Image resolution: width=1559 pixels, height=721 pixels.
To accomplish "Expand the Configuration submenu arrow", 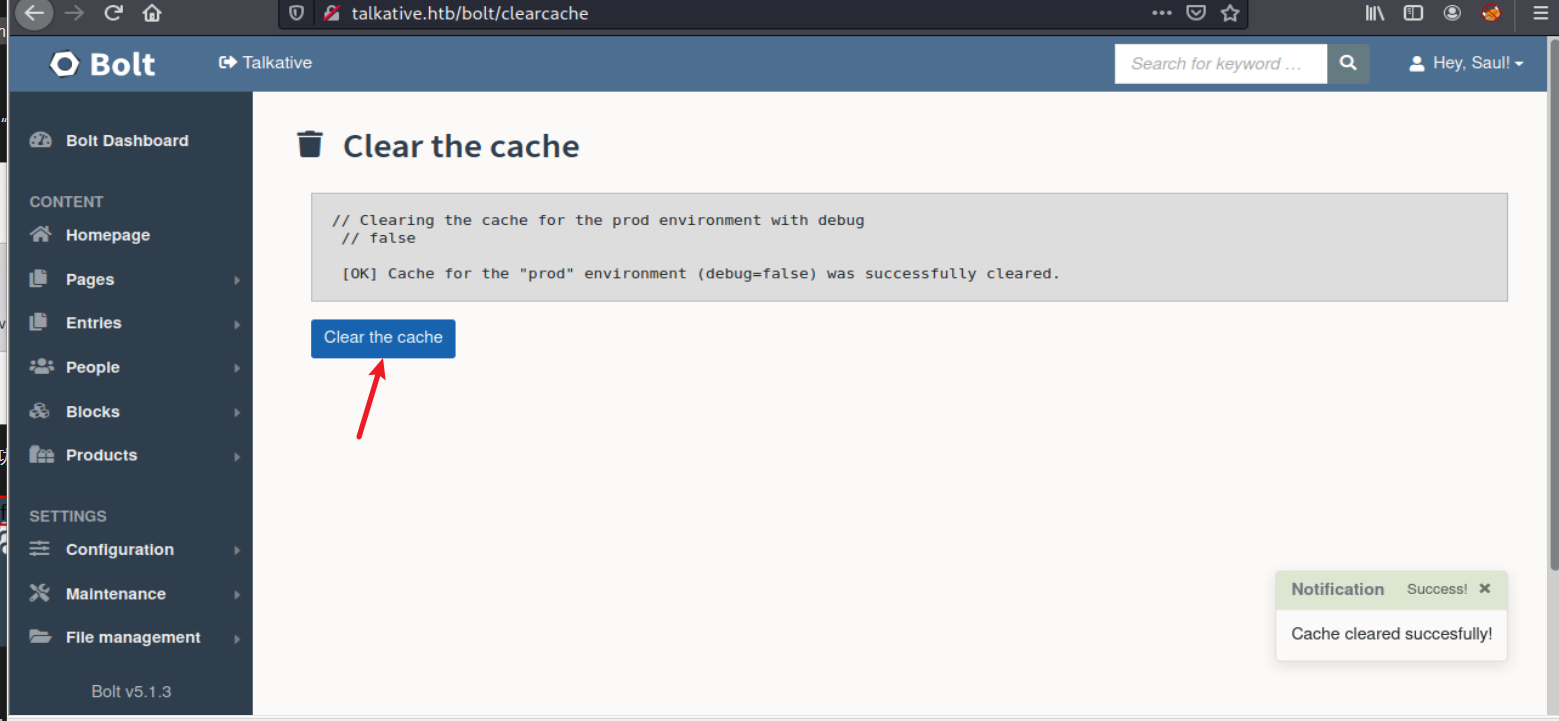I will tap(237, 550).
